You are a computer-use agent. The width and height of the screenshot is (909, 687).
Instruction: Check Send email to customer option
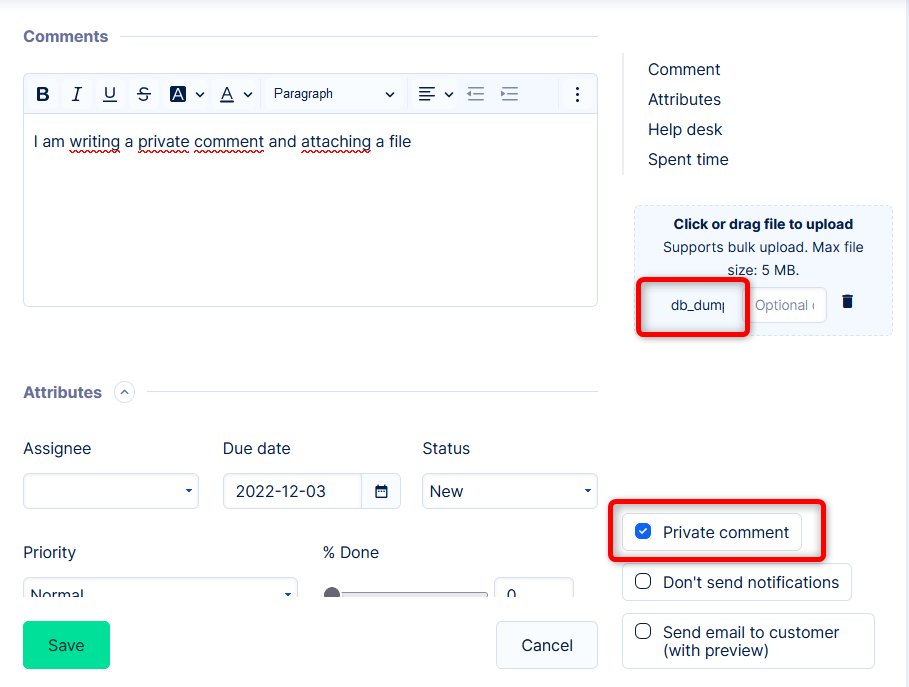(644, 632)
